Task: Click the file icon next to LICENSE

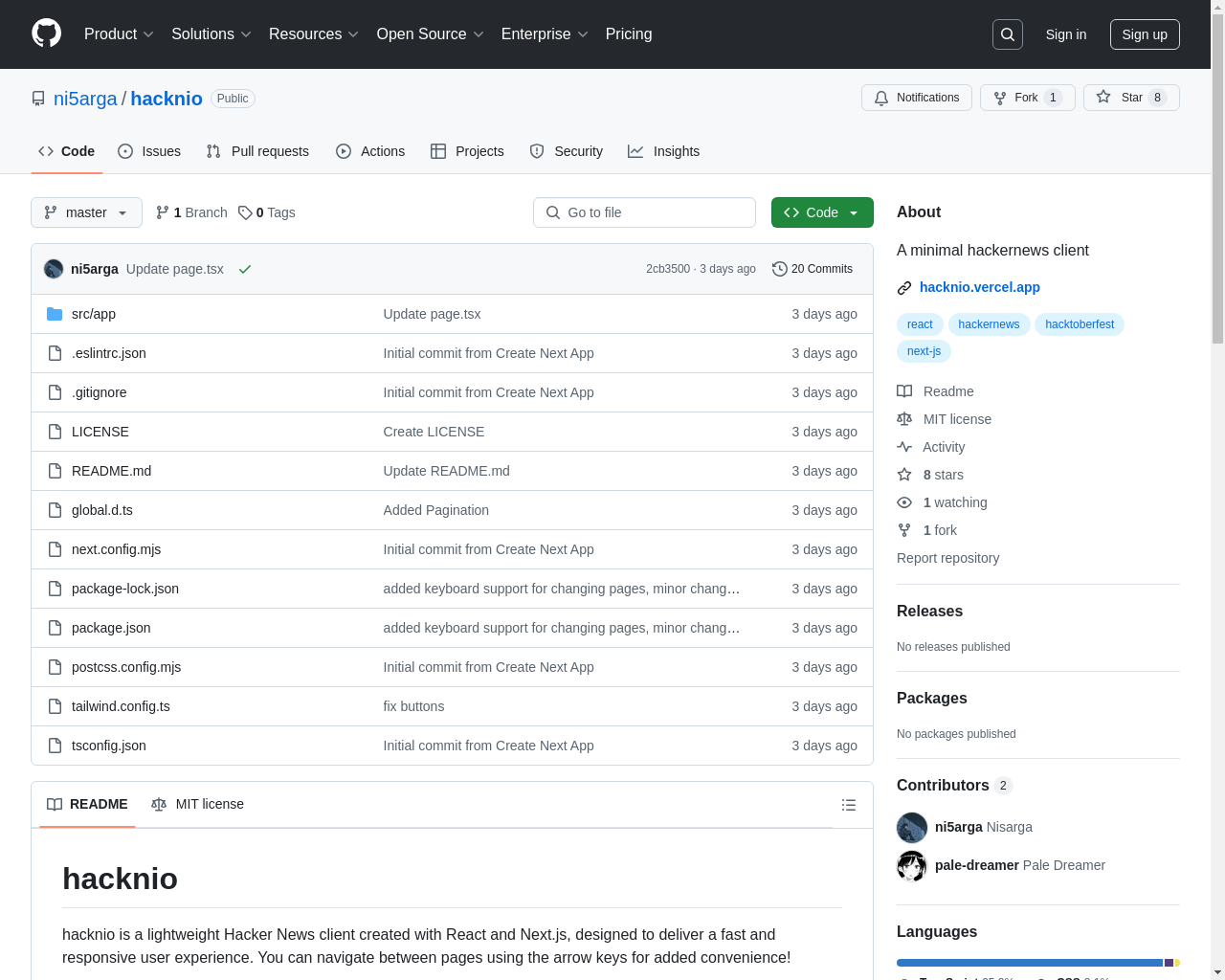Action: pos(55,432)
